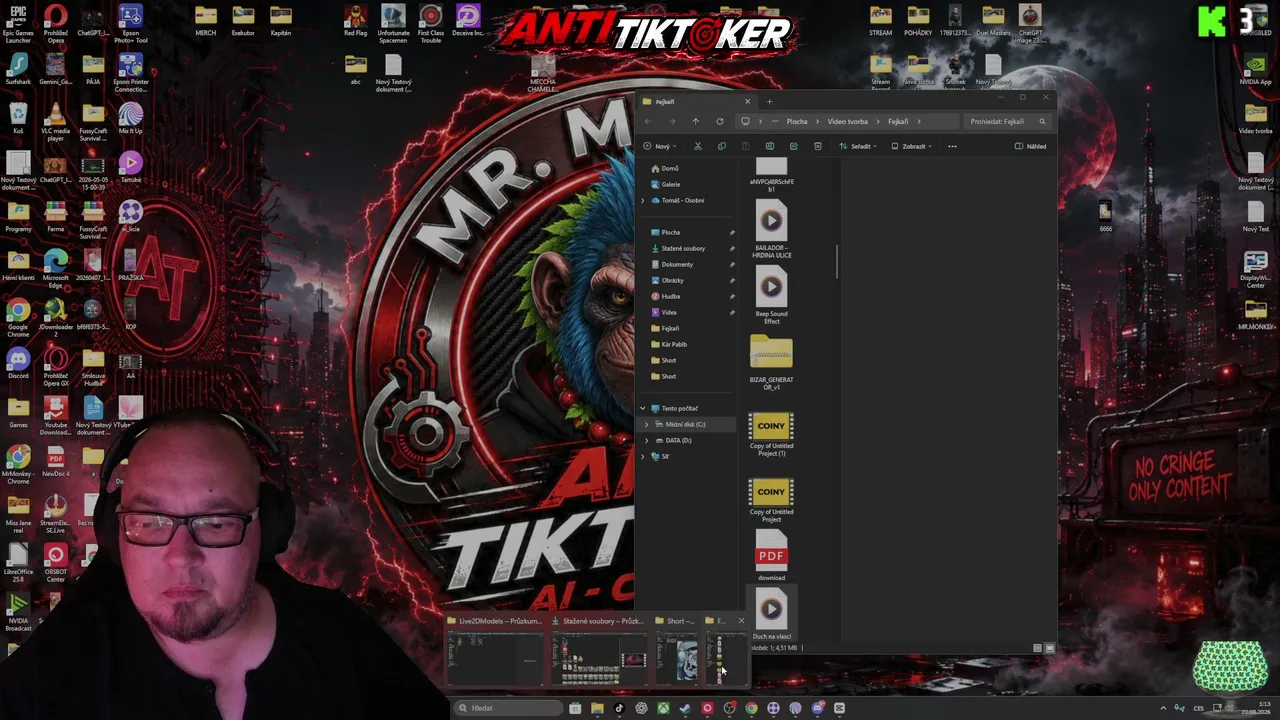Open the Nový dropdown in Explorer

point(659,146)
